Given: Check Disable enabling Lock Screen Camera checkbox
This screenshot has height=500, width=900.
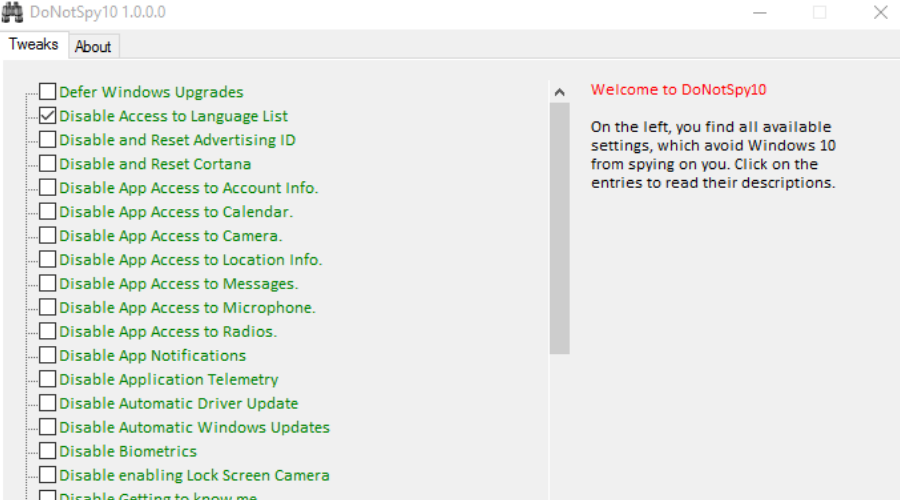Looking at the screenshot, I should pos(48,475).
